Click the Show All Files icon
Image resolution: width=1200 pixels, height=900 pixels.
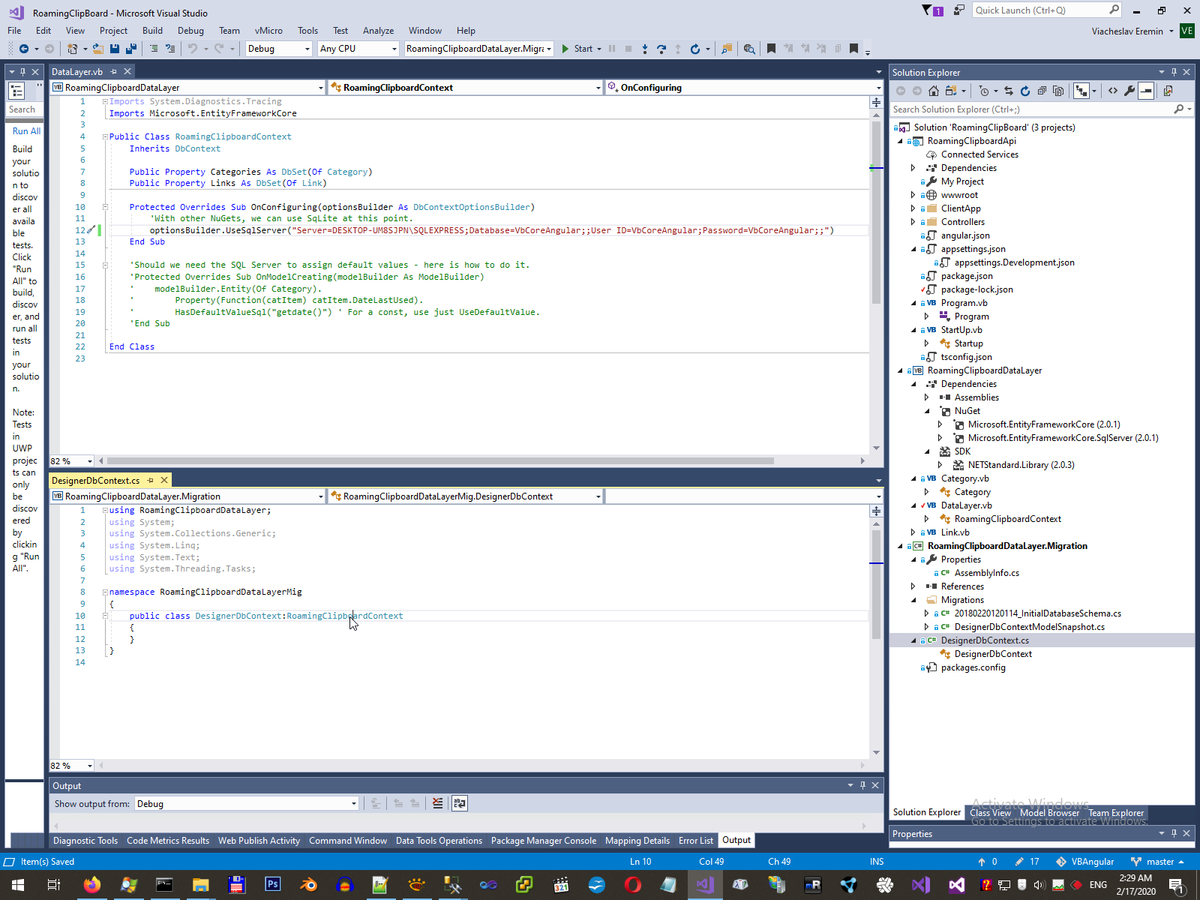[x=1057, y=90]
